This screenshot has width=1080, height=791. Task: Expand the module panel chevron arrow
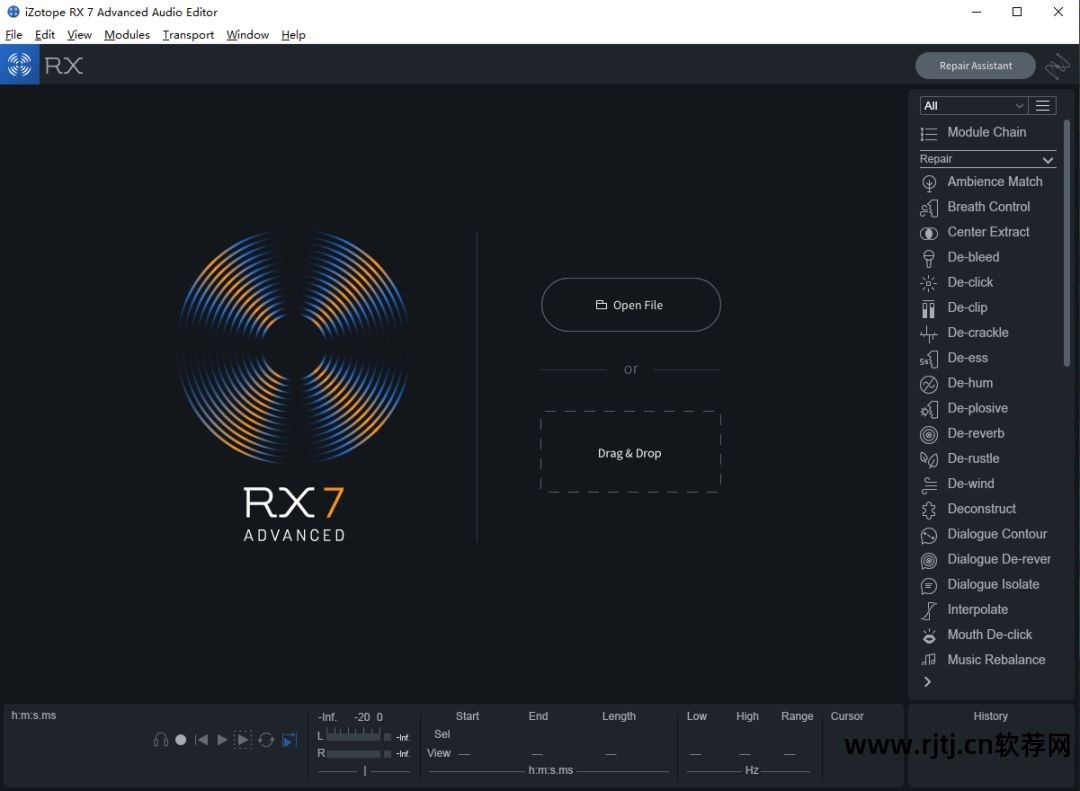[928, 681]
